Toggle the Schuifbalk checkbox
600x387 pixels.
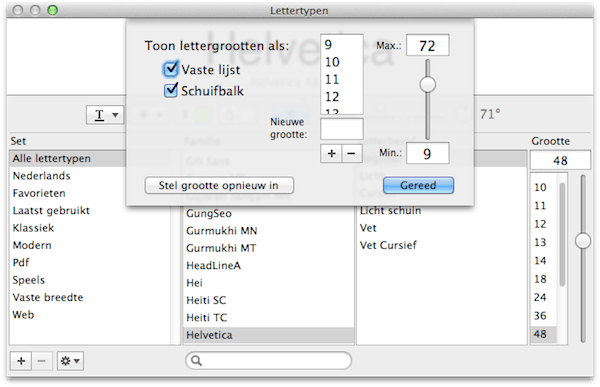click(x=171, y=91)
